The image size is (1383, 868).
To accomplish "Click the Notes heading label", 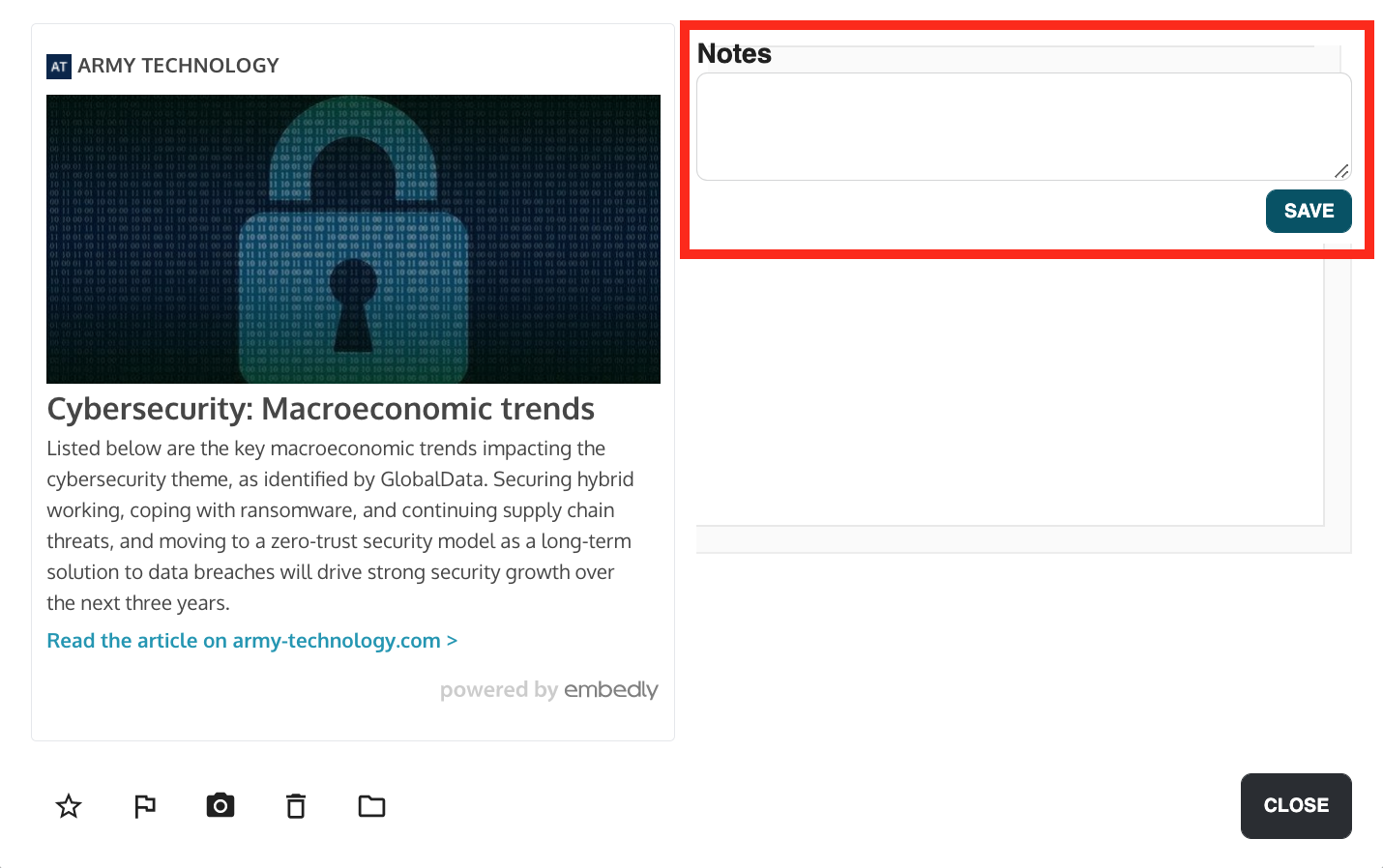I will click(x=734, y=54).
